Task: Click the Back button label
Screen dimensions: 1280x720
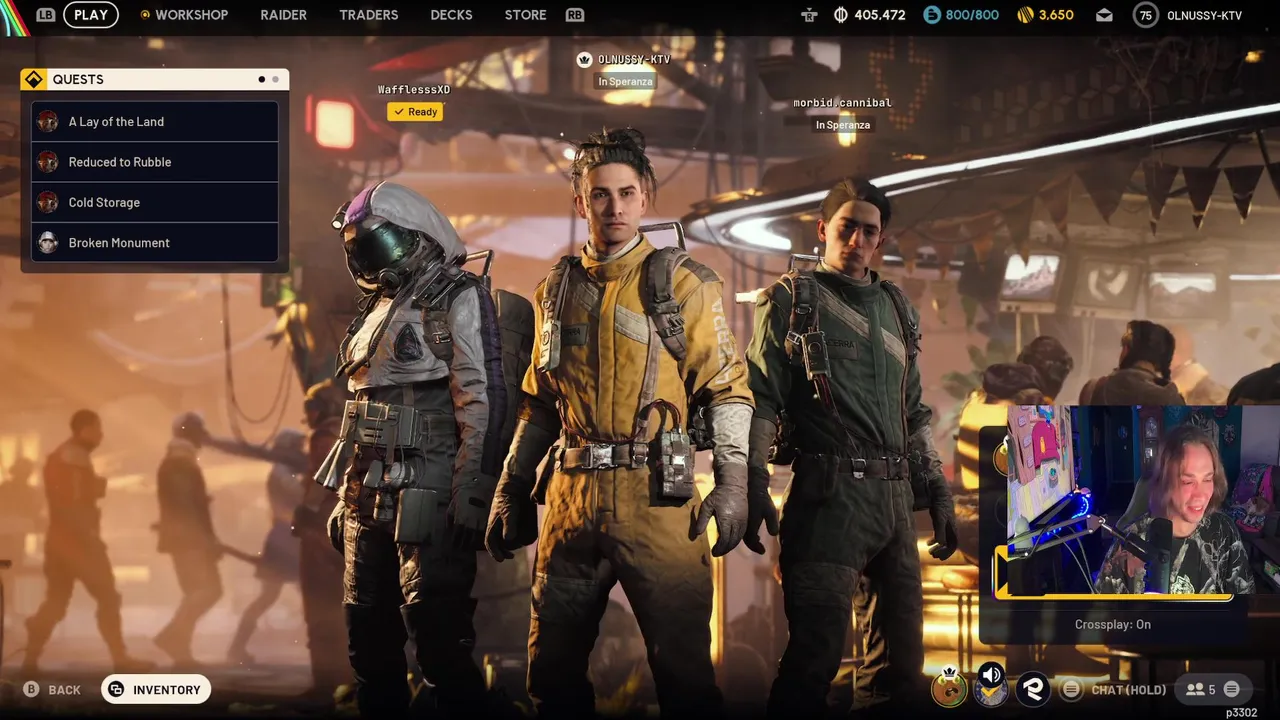Action: tap(65, 690)
